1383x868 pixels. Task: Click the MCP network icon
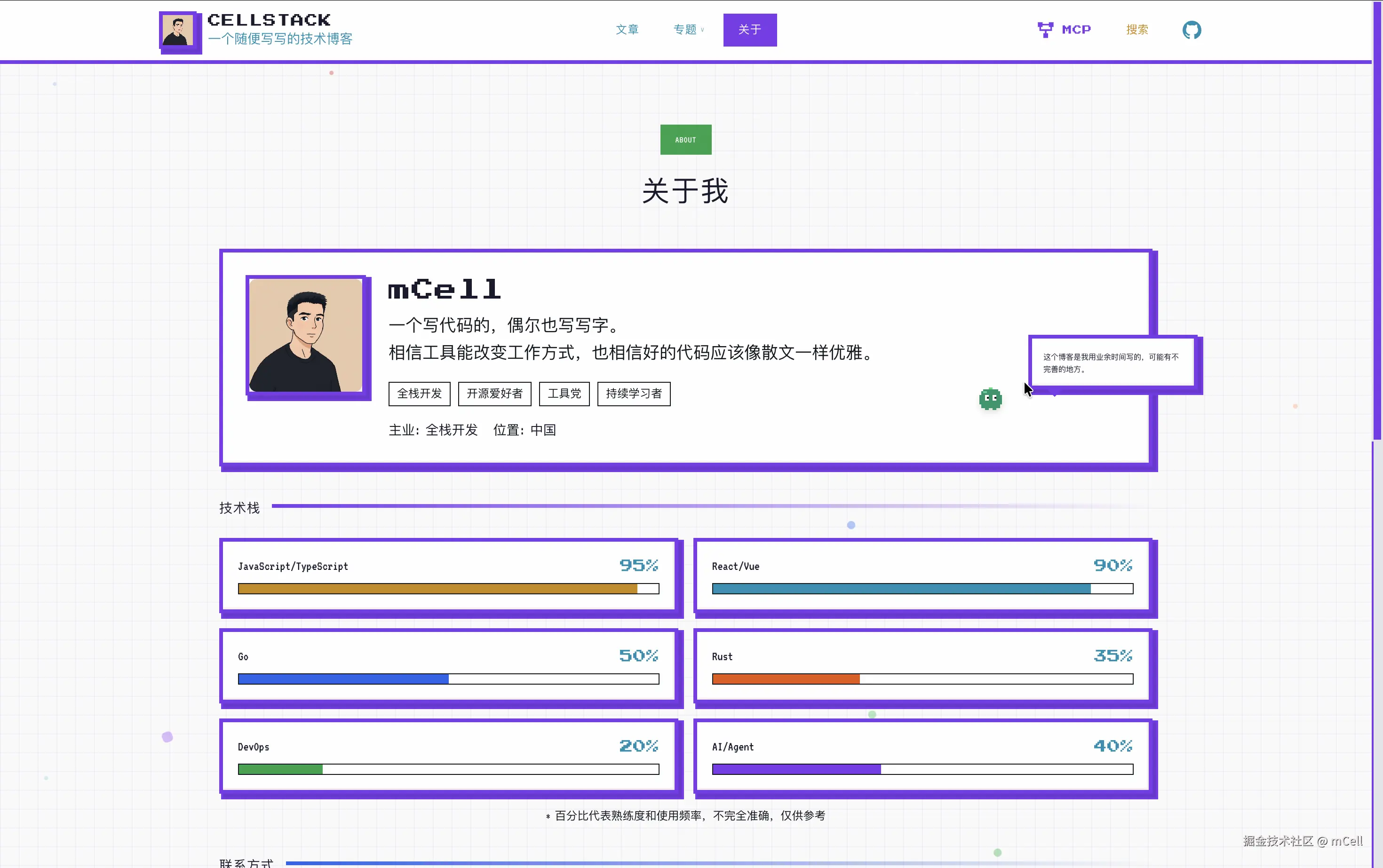tap(1045, 30)
